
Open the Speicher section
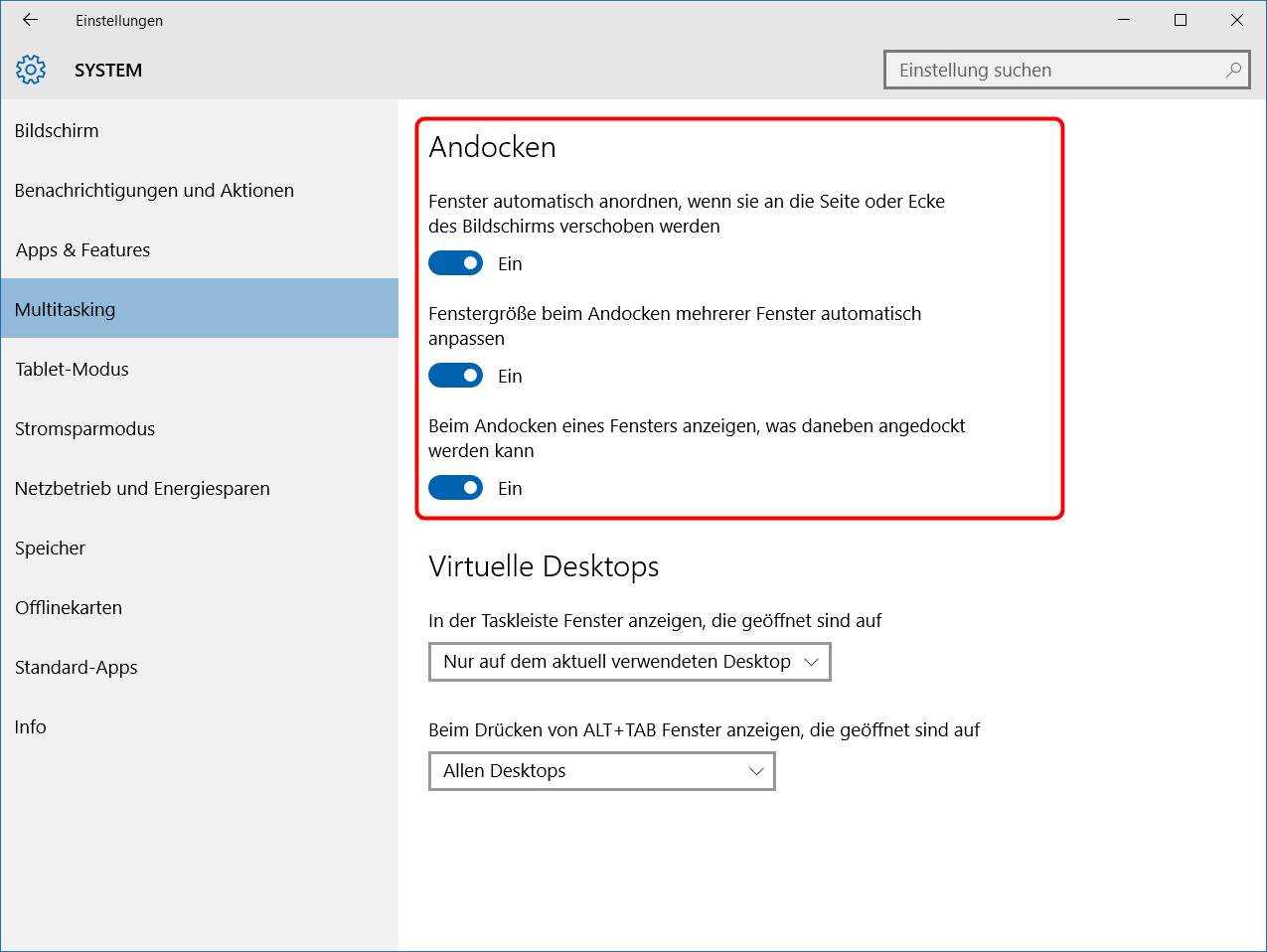[x=50, y=549]
